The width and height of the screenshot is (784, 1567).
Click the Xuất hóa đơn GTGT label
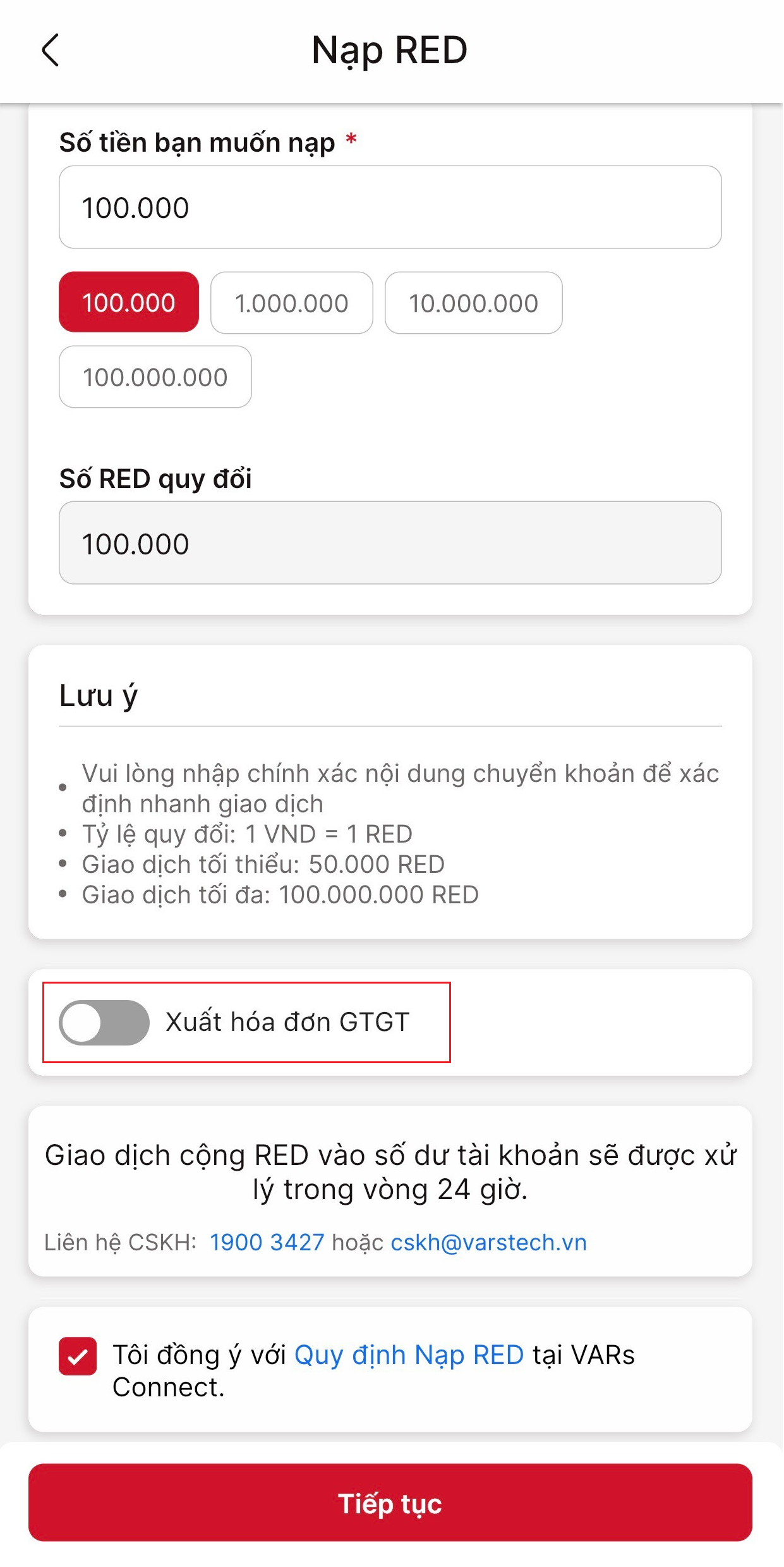287,1022
